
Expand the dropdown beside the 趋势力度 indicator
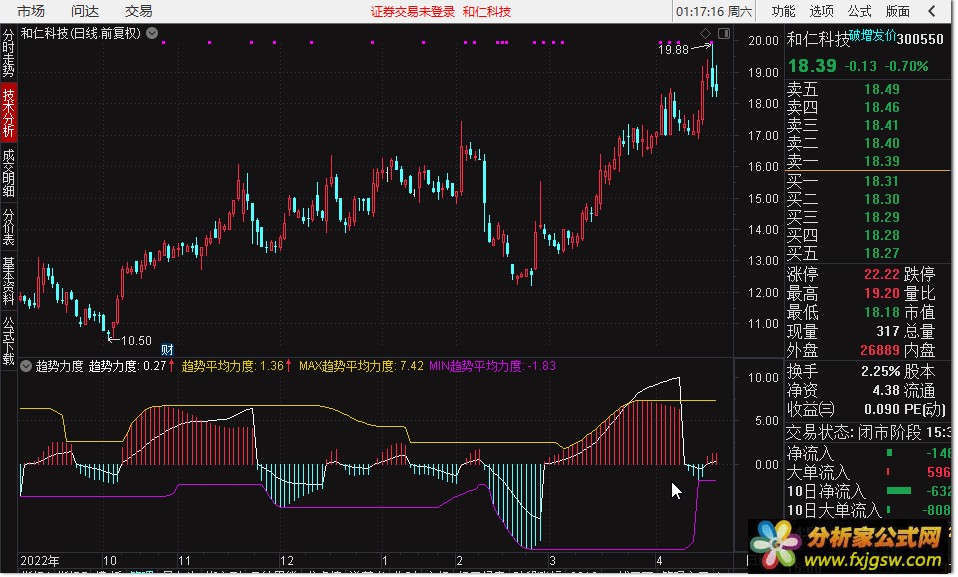point(26,366)
